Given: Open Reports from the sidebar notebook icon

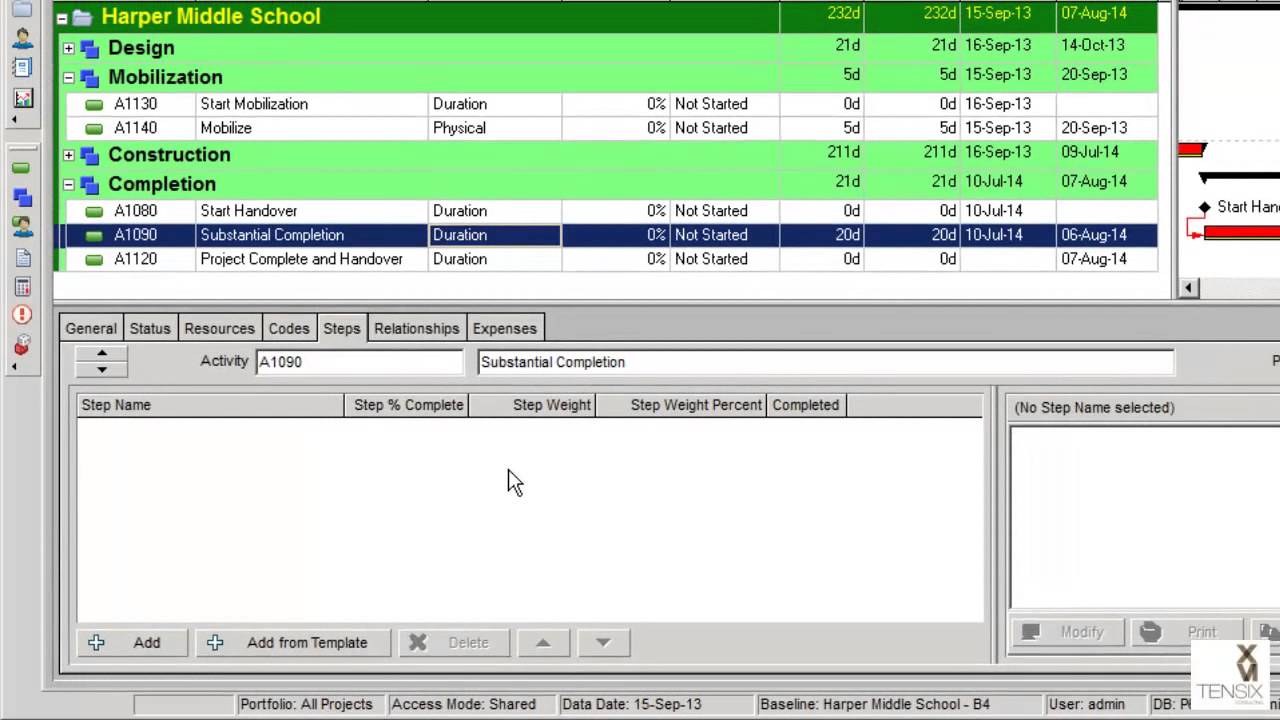Looking at the screenshot, I should click(x=21, y=67).
